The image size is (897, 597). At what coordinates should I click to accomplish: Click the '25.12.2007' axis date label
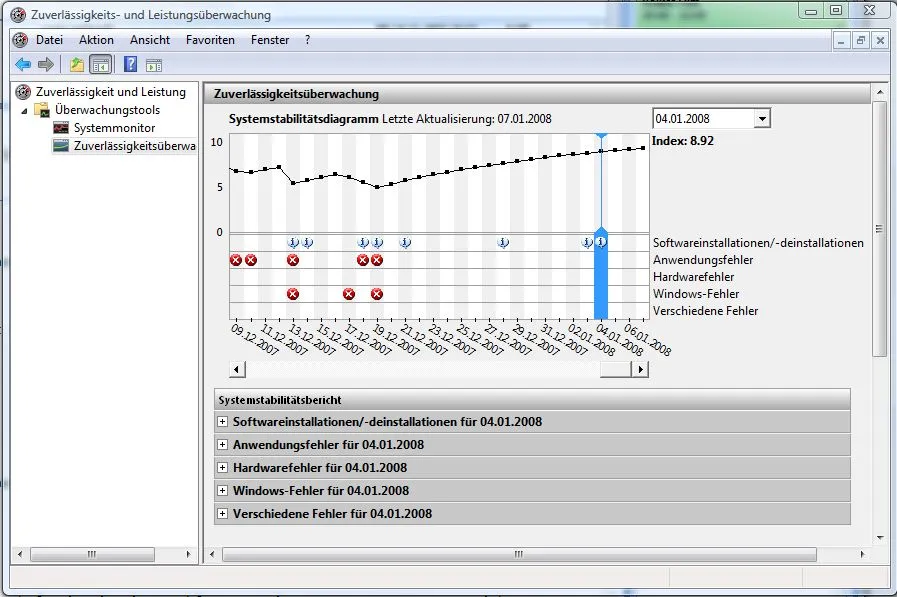tap(479, 339)
